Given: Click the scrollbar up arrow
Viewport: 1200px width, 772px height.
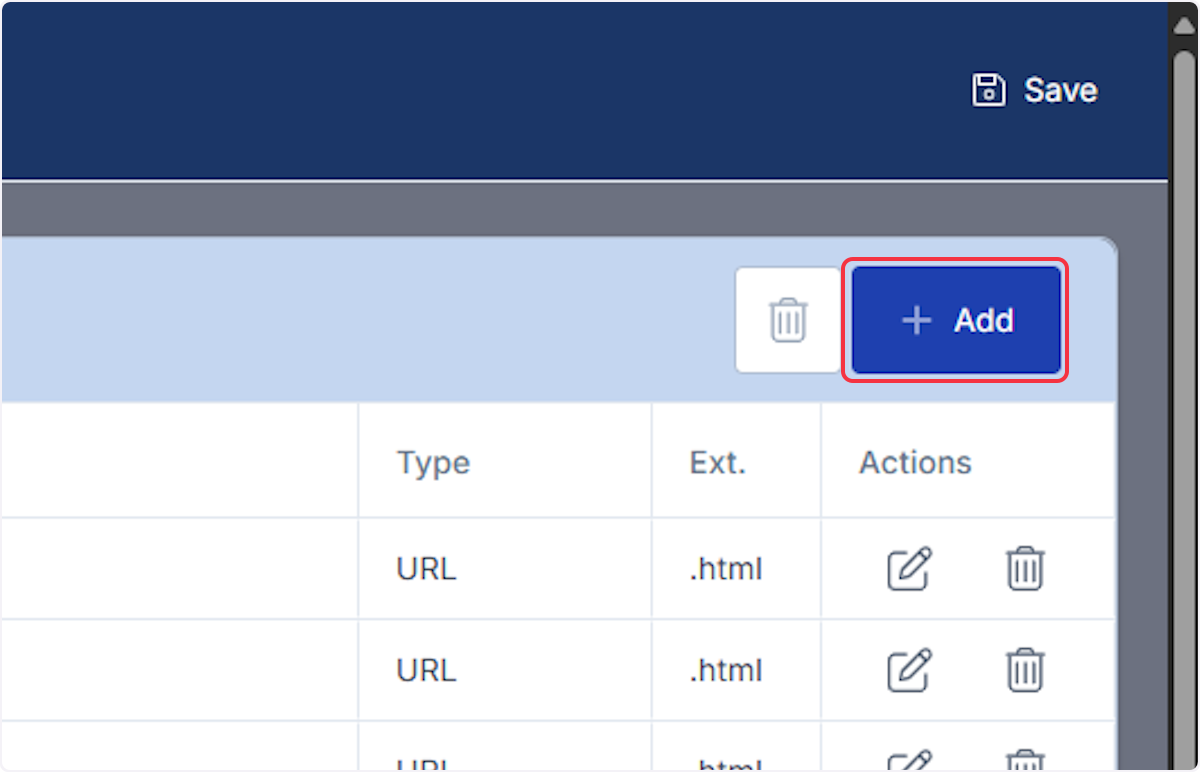Looking at the screenshot, I should tap(1184, 25).
